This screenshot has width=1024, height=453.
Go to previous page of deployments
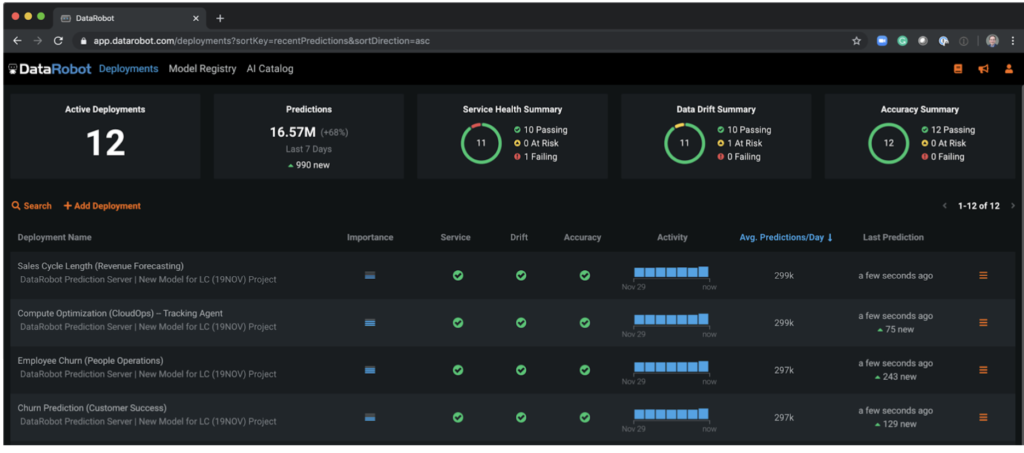(x=944, y=206)
